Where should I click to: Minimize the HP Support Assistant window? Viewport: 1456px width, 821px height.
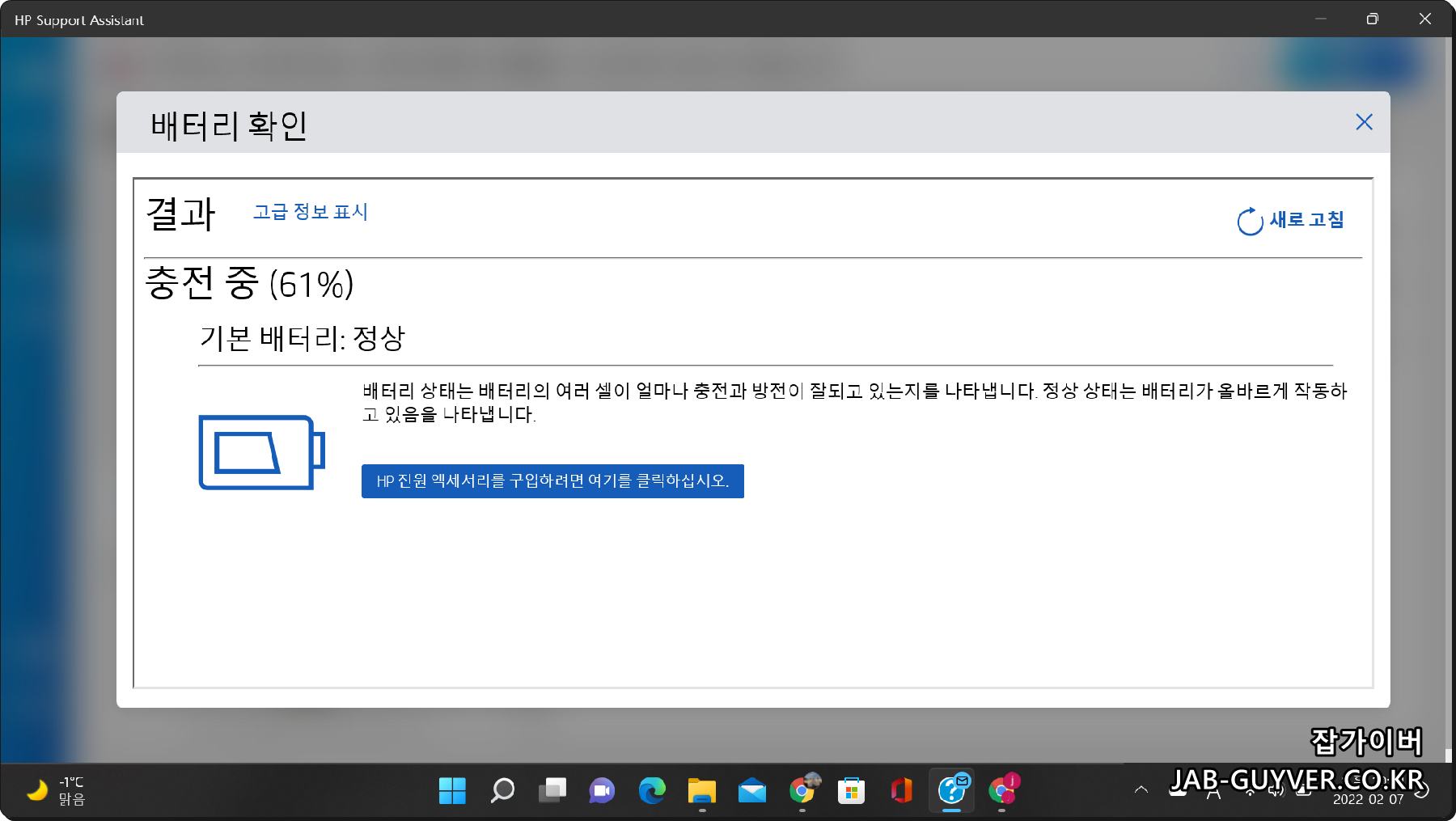tap(1321, 19)
